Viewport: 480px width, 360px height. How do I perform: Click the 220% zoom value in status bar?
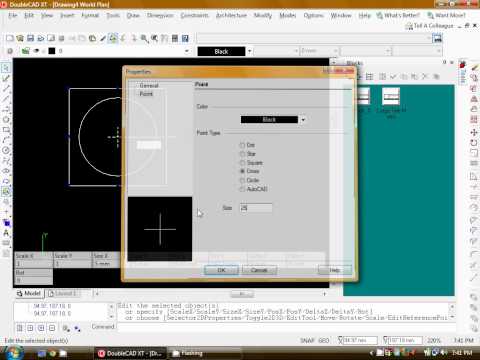pos(434,340)
